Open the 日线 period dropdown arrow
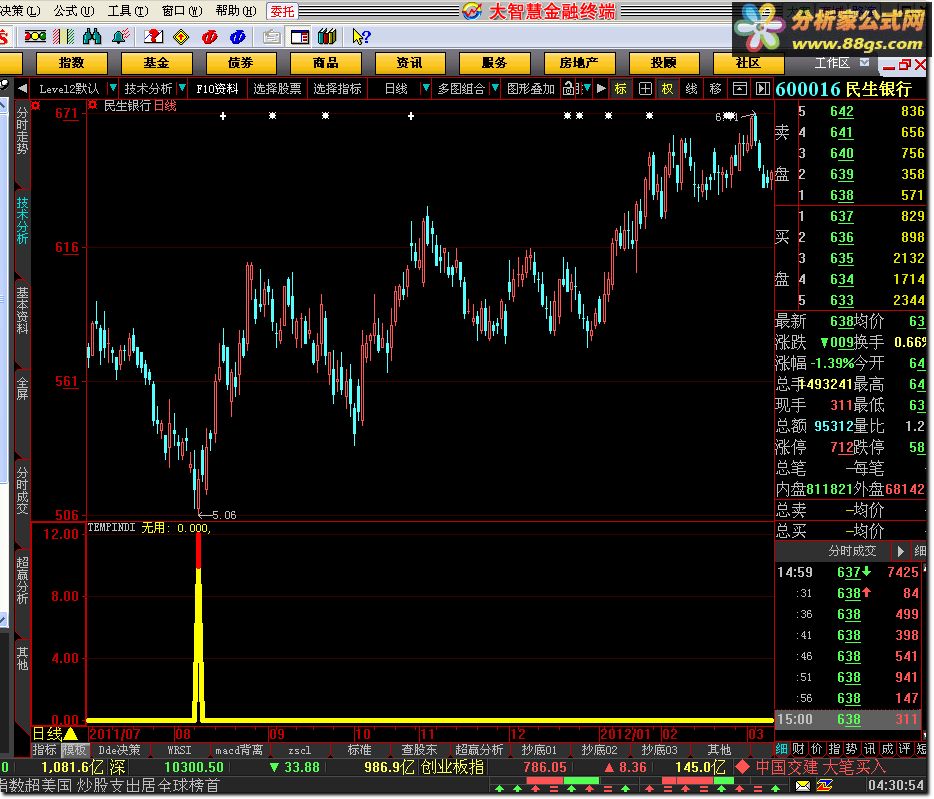 coord(426,88)
